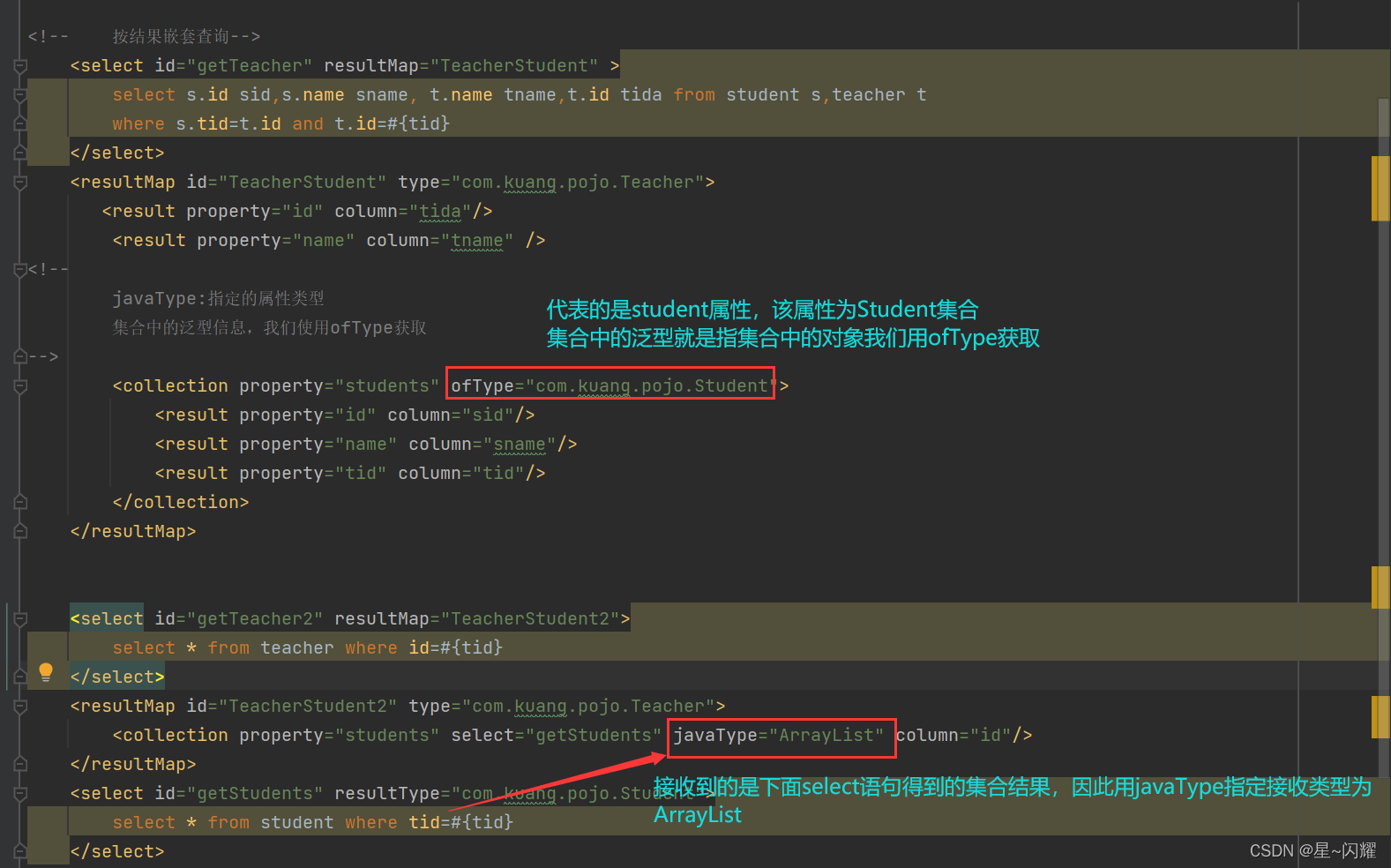Click 'select * from student where tid=#{tid}' line

click(313, 823)
